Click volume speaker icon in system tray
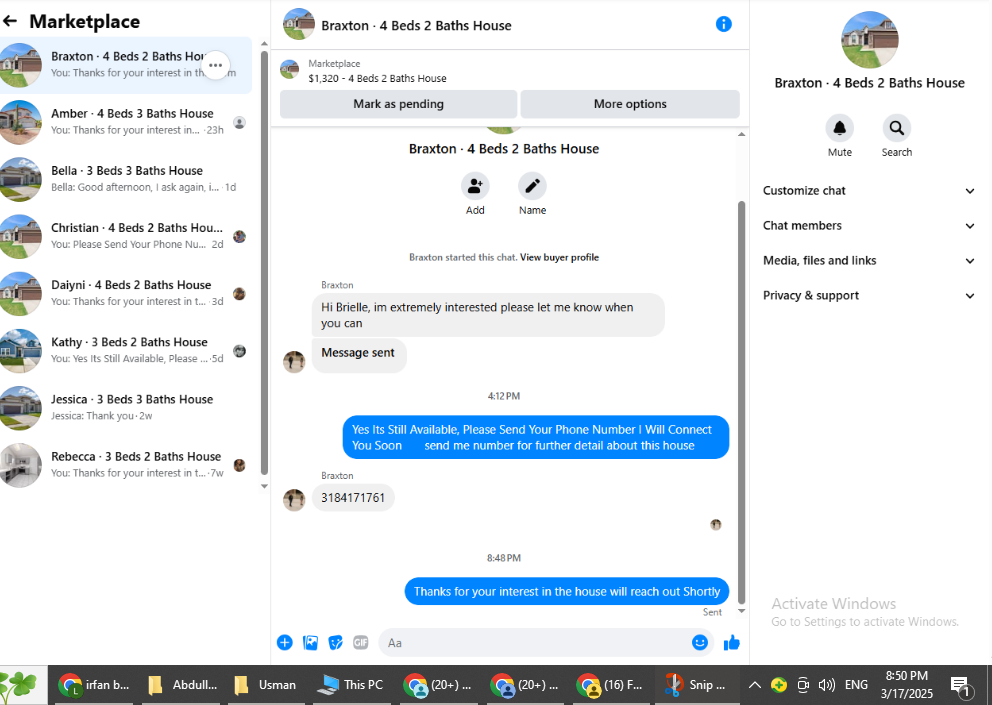Screen dimensions: 992x705 pos(826,685)
